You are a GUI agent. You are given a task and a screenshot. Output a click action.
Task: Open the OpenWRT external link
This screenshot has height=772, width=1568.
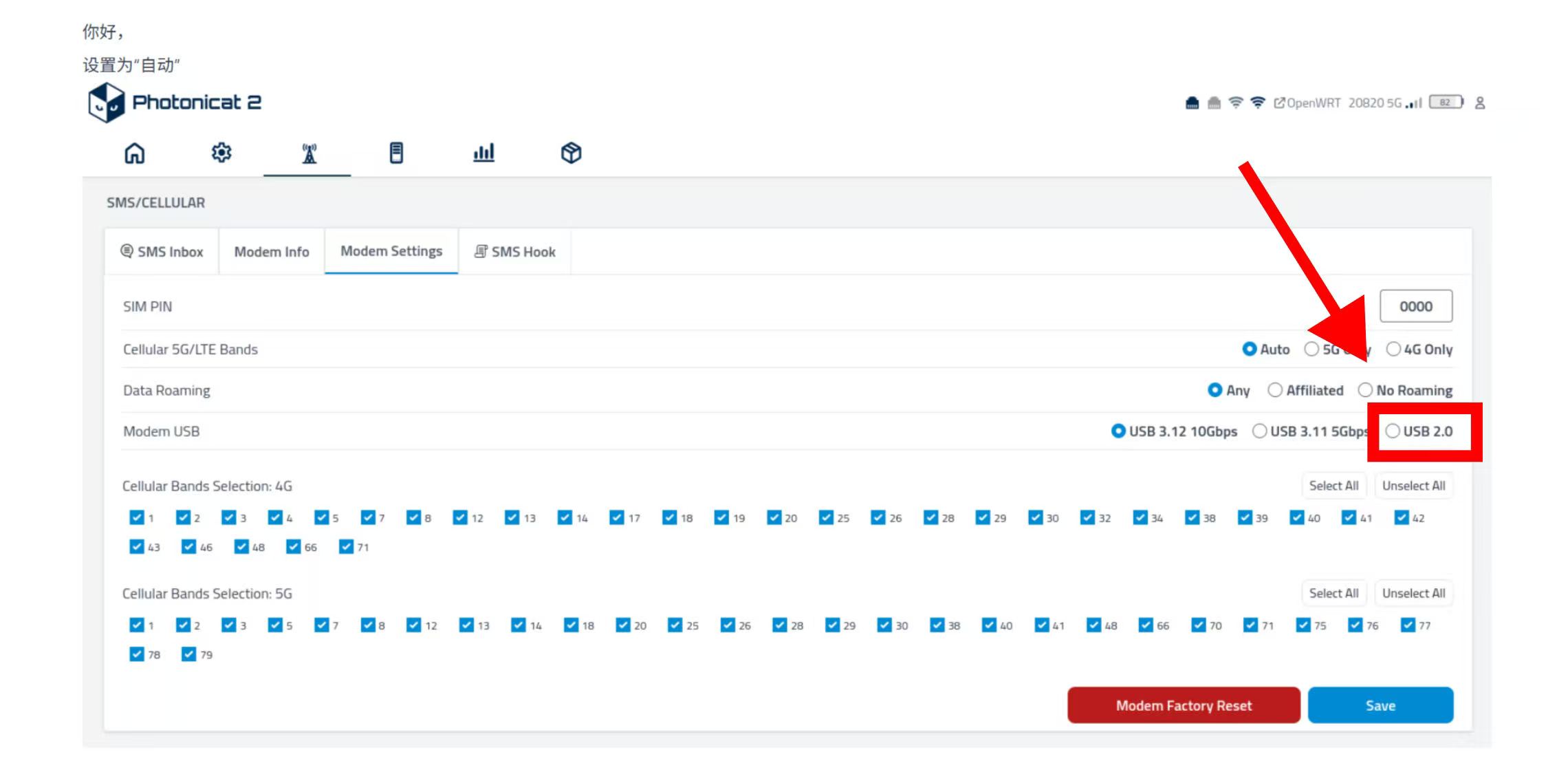(x=1307, y=103)
